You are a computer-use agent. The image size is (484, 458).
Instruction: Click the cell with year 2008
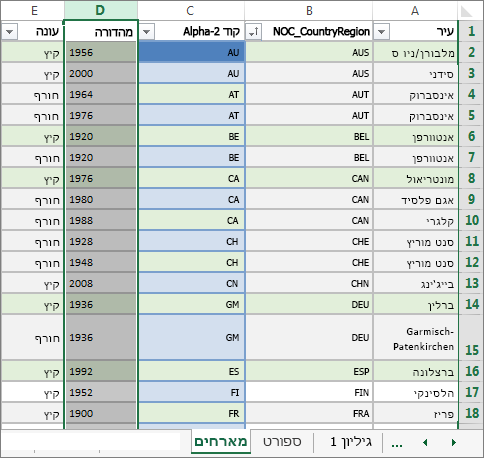click(101, 283)
